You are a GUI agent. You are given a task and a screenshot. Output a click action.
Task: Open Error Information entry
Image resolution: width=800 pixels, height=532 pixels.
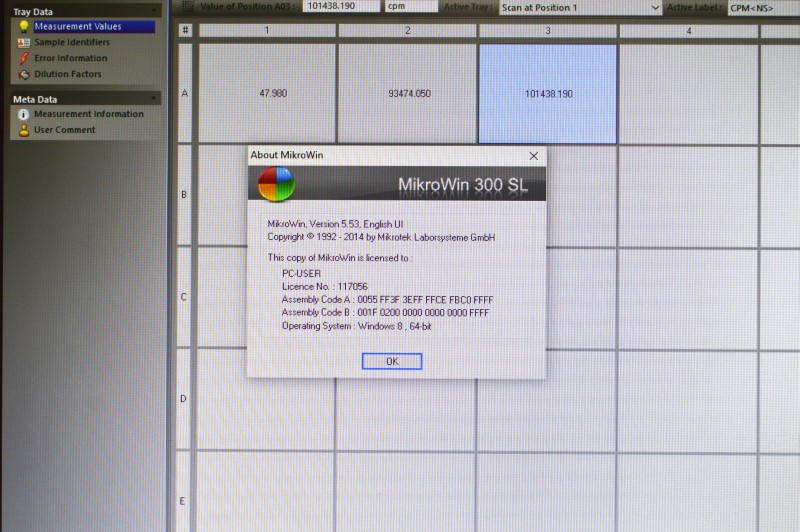click(71, 58)
